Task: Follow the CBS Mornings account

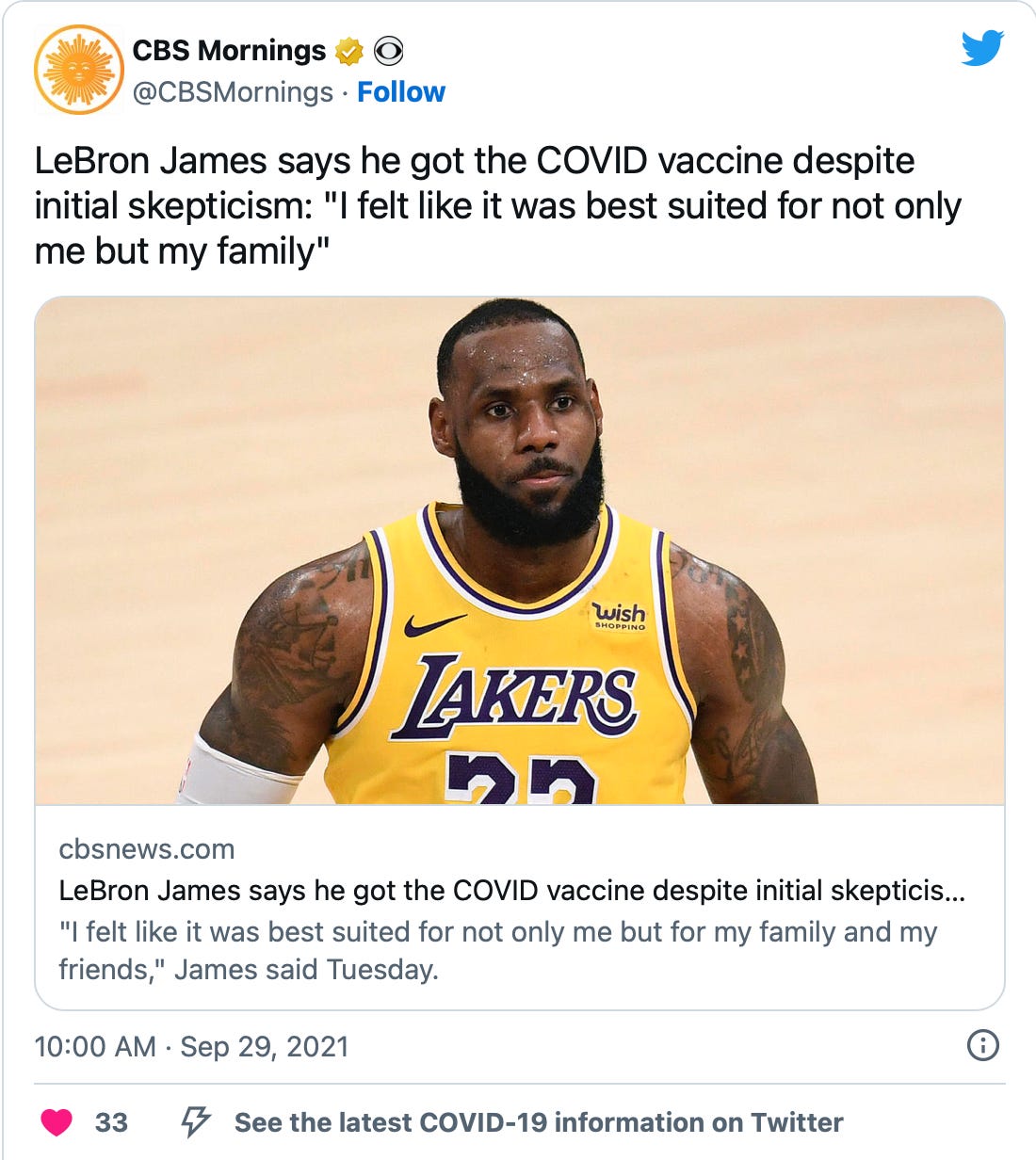Action: [401, 92]
